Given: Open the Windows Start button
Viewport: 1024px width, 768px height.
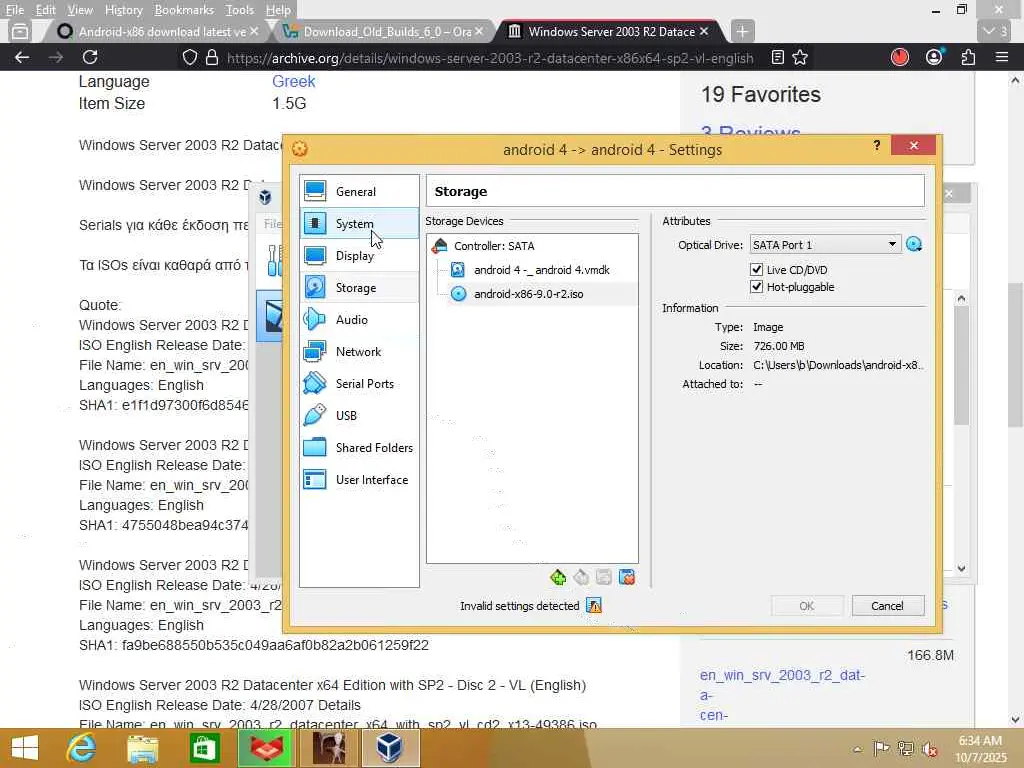Looking at the screenshot, I should (25, 748).
